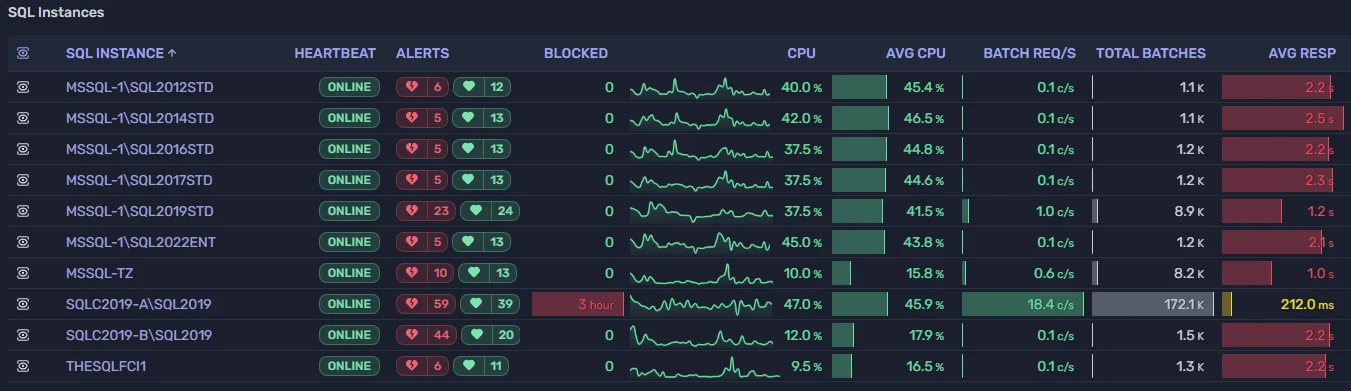1351x391 pixels.
Task: Click the CPU sparkline for THESQLFCI1
Action: tap(701, 366)
